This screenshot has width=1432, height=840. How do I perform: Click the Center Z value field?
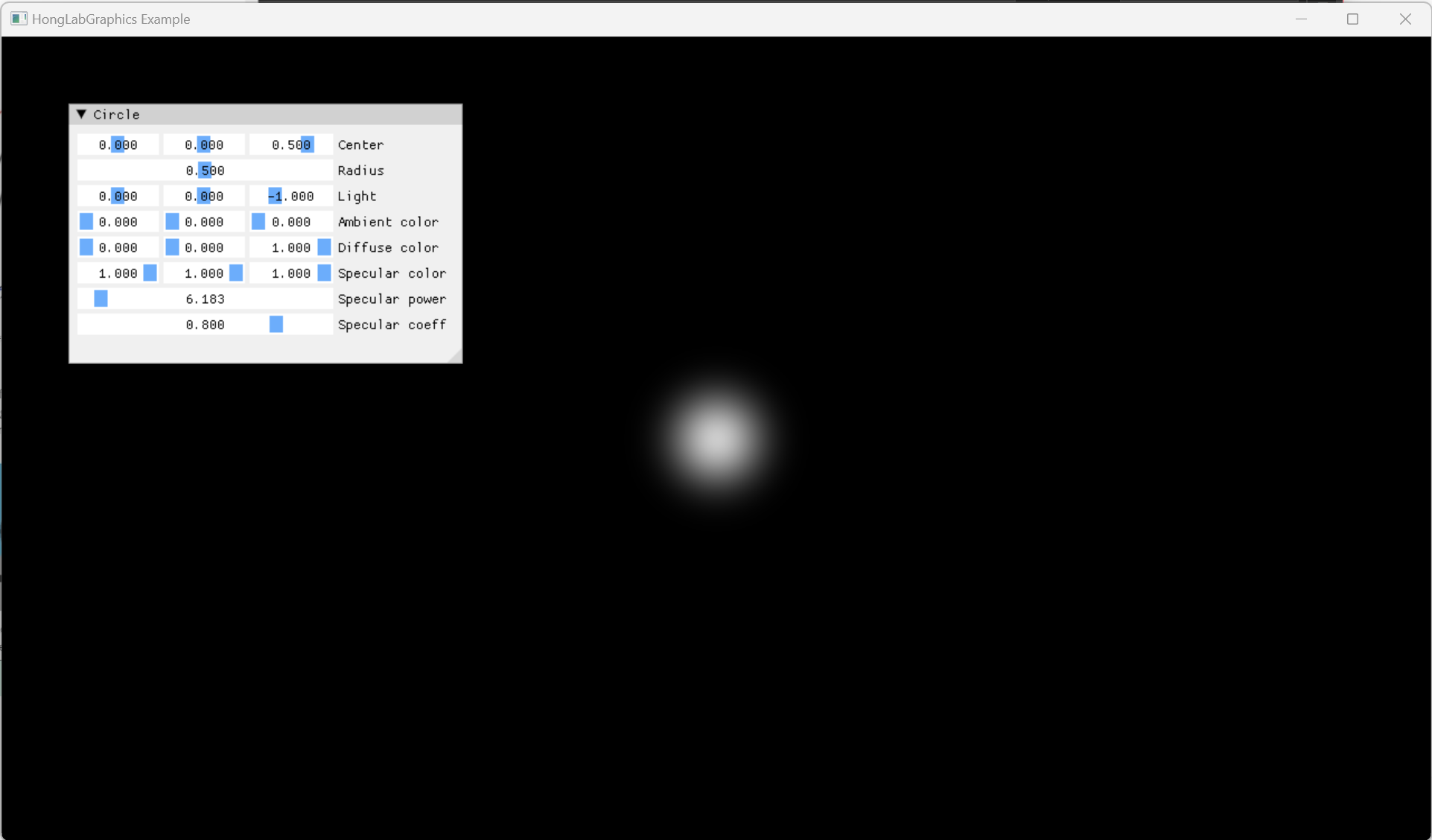[291, 144]
